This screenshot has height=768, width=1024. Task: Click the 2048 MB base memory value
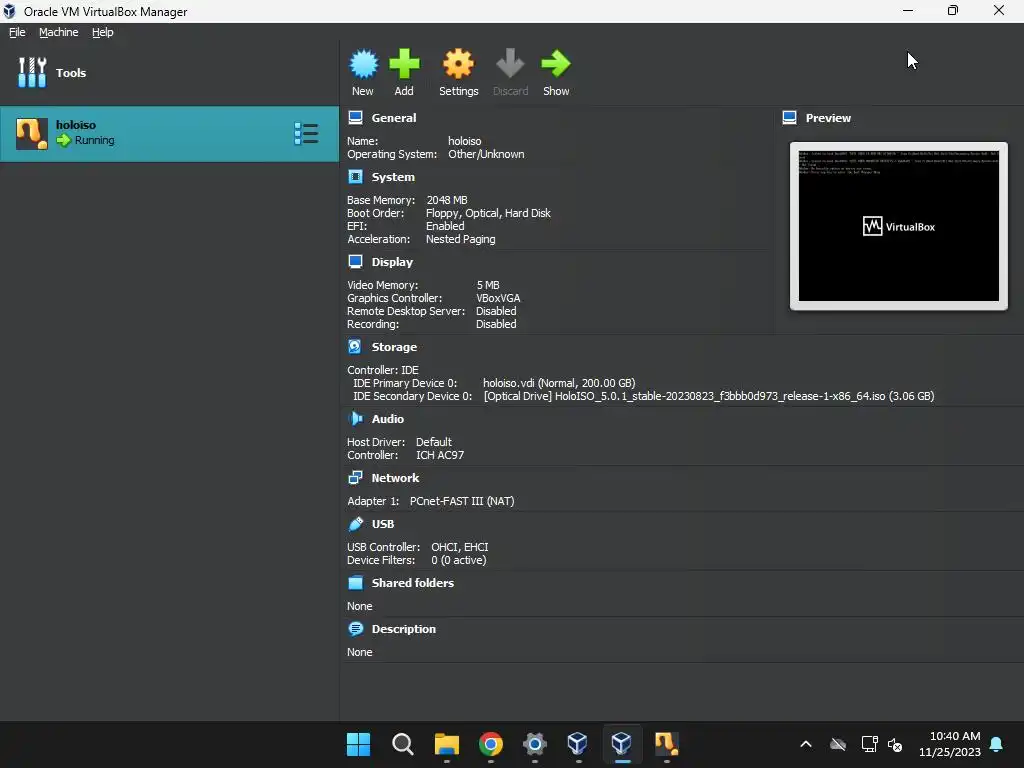[447, 200]
